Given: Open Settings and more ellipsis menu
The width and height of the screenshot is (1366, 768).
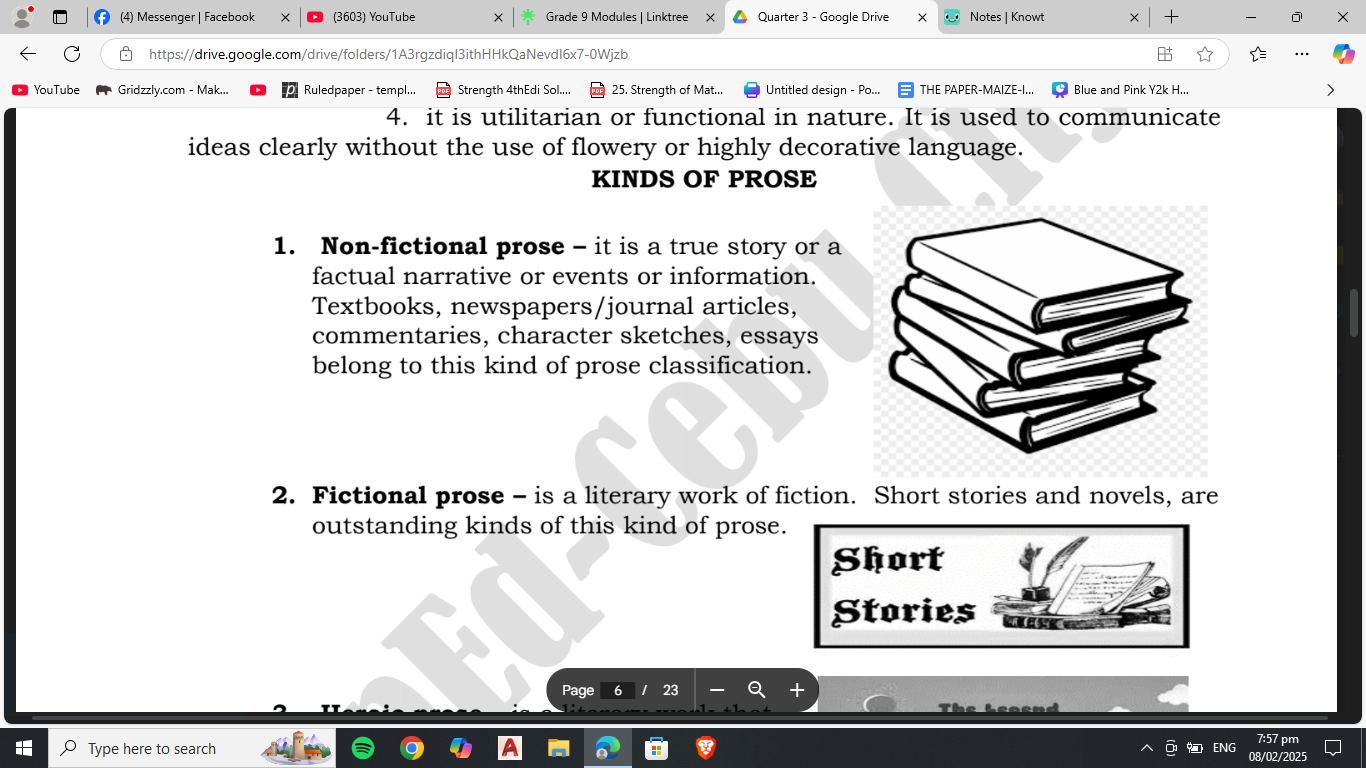Looking at the screenshot, I should 1301,54.
